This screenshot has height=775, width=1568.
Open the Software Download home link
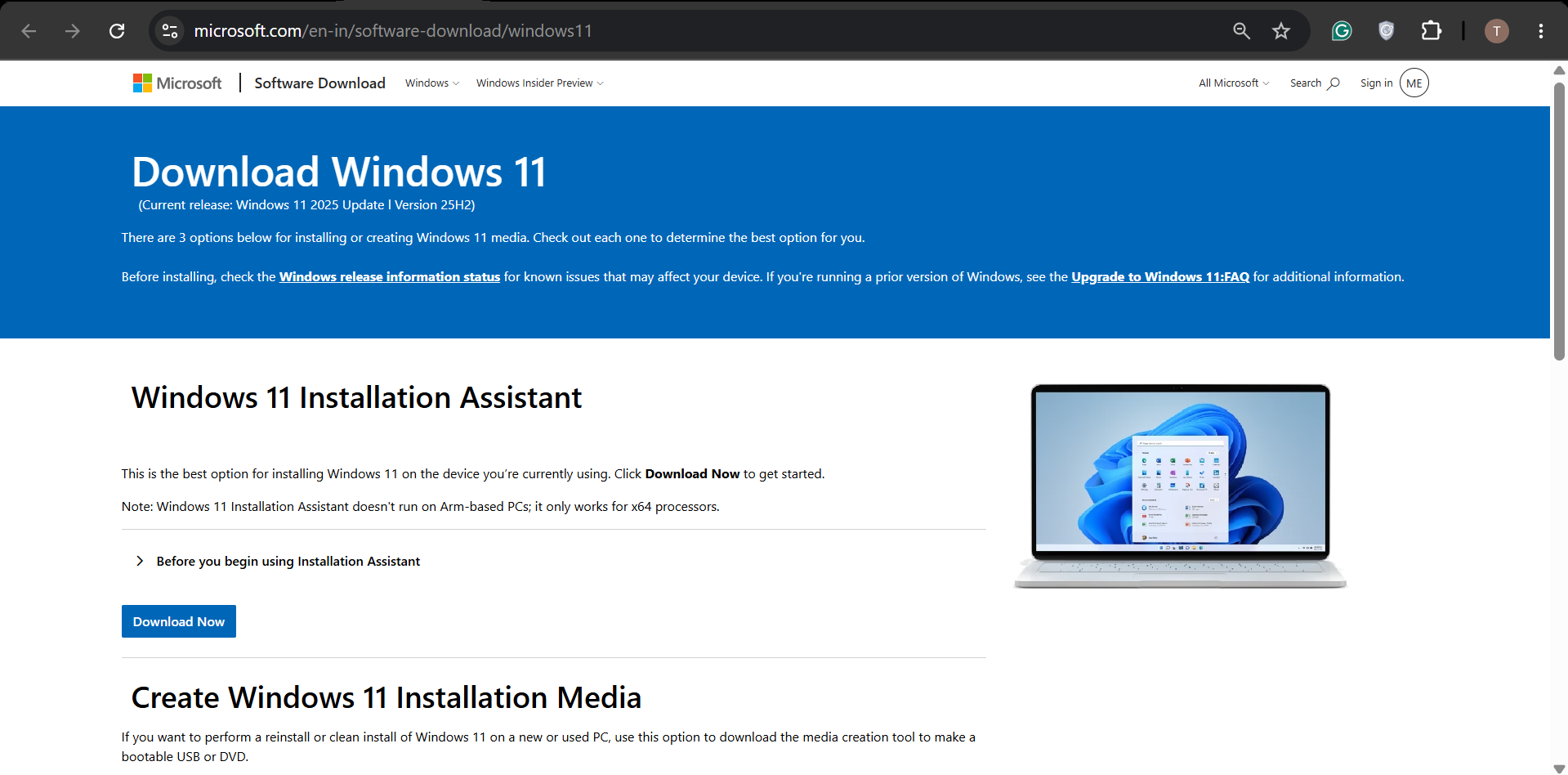(x=319, y=83)
